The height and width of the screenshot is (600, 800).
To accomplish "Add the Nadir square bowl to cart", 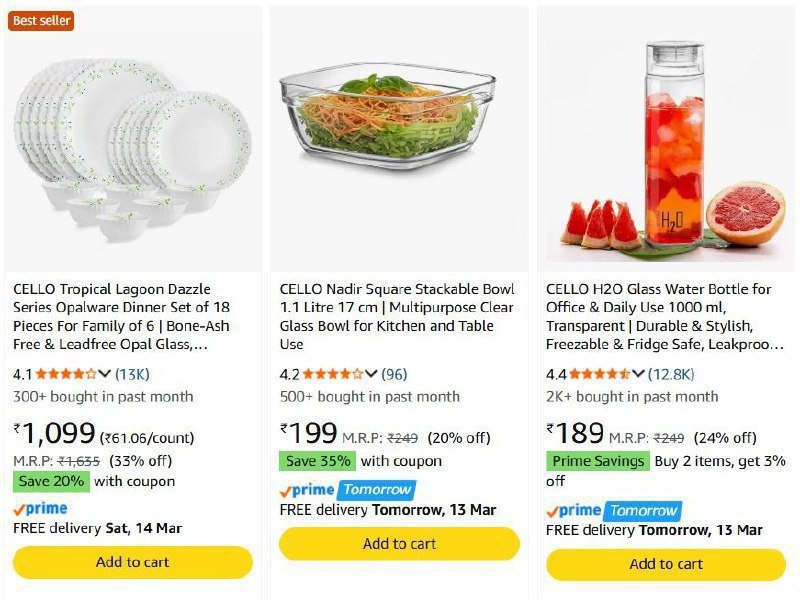I will 399,544.
